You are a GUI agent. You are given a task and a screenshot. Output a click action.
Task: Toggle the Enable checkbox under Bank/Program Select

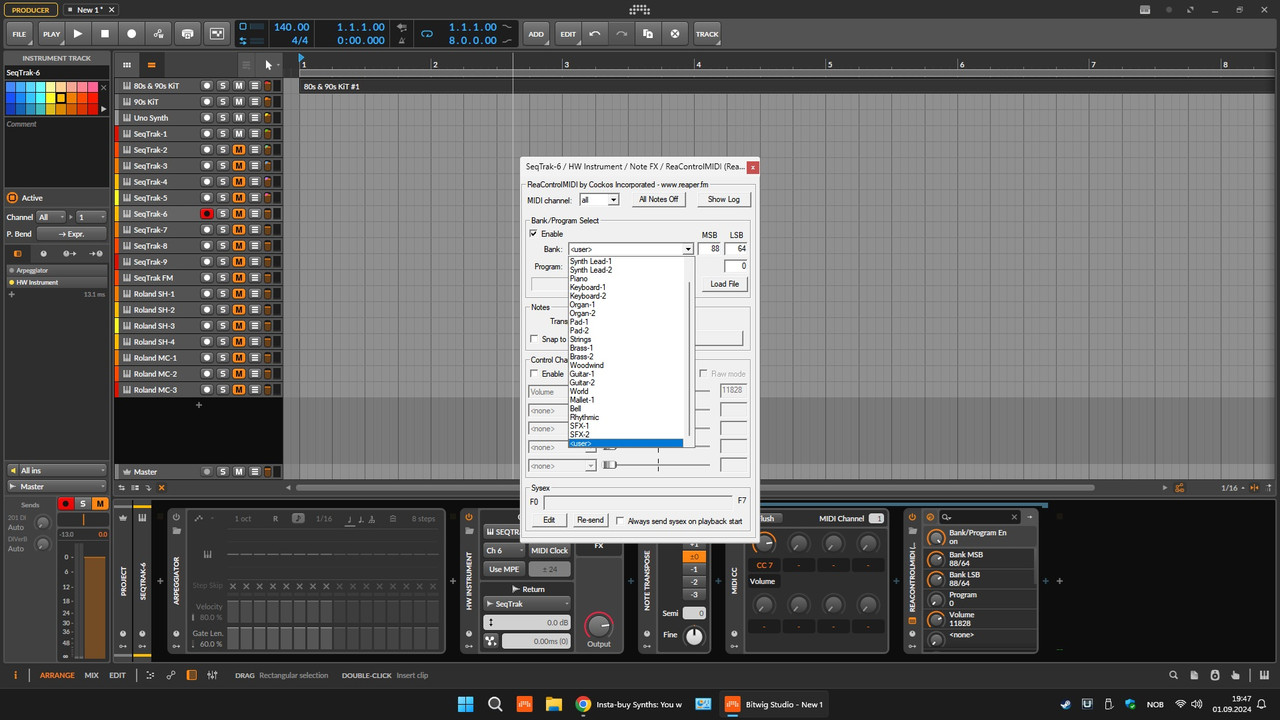(x=533, y=233)
